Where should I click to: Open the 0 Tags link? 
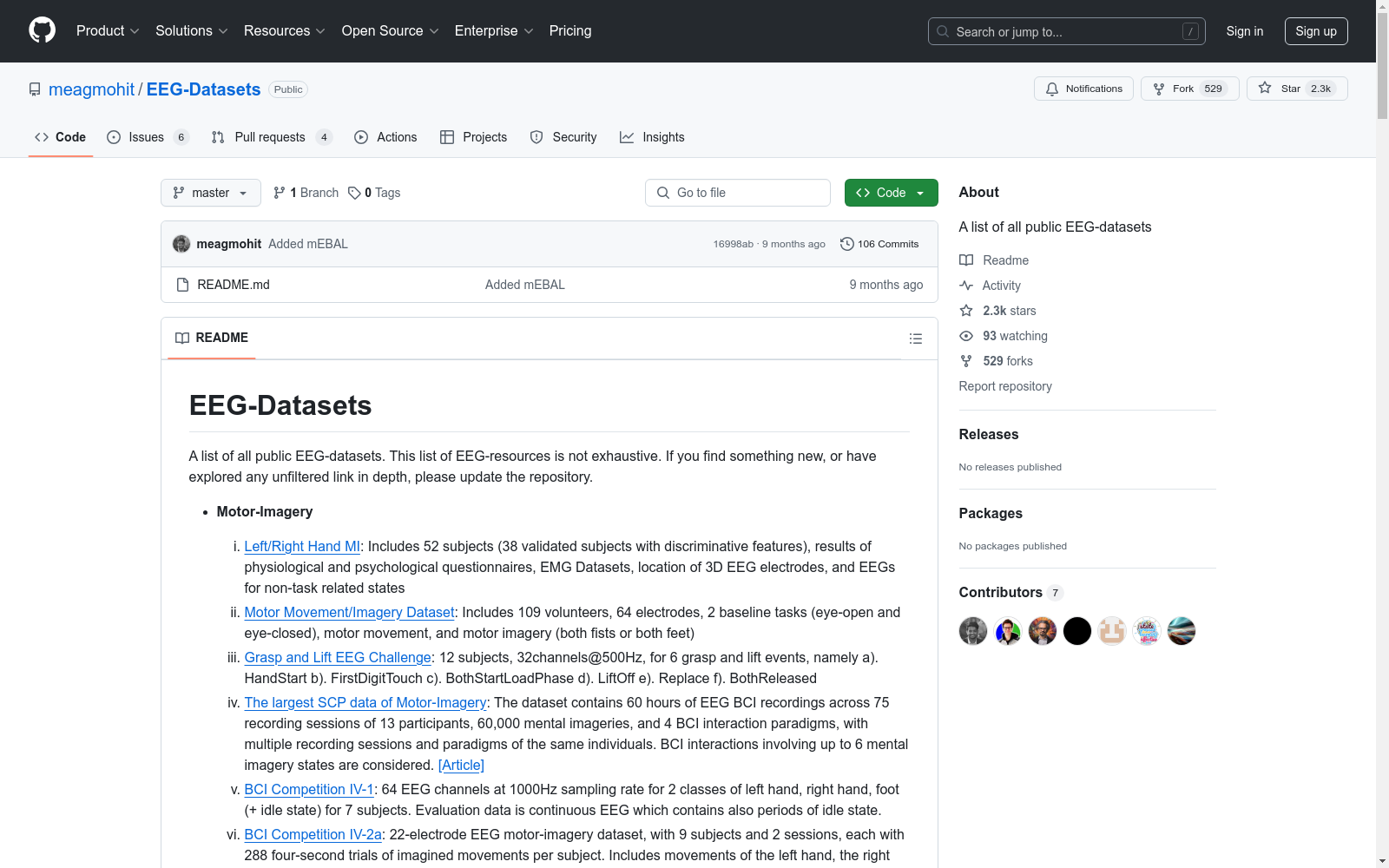click(374, 193)
